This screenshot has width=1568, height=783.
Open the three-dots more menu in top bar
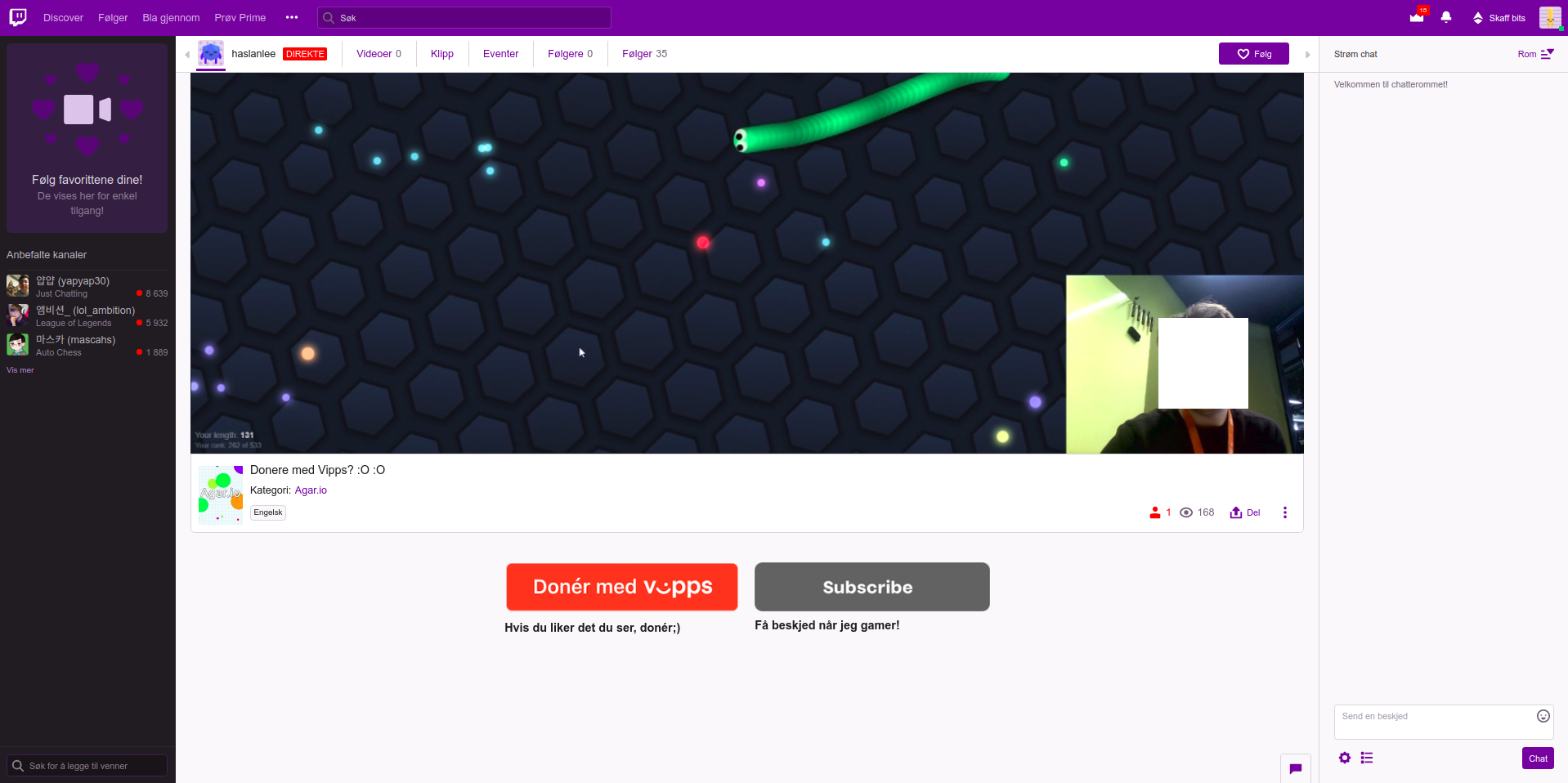292,17
